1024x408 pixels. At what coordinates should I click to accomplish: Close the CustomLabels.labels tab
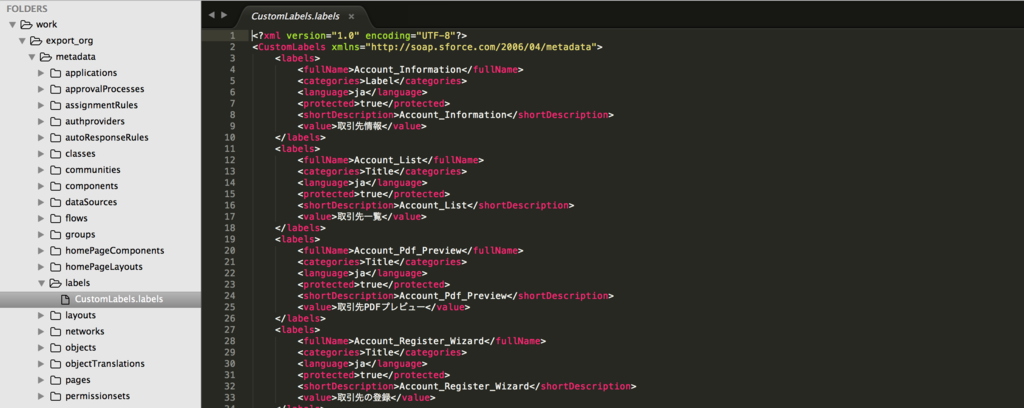coord(351,16)
